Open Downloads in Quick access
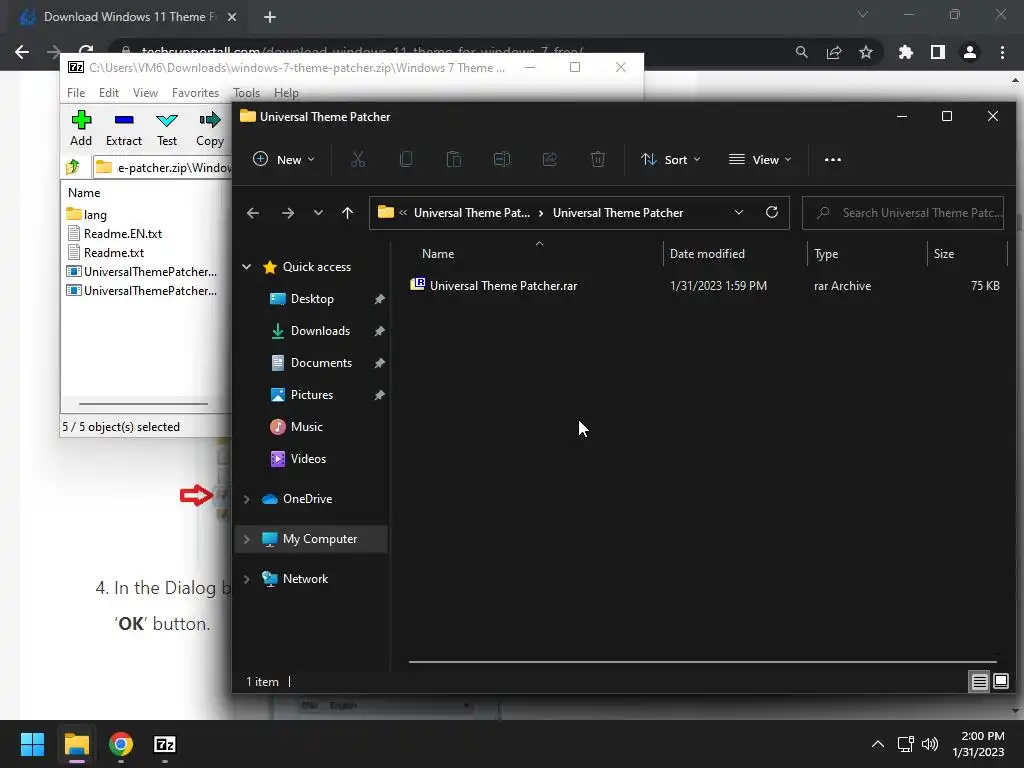Viewport: 1024px width, 768px height. click(320, 330)
